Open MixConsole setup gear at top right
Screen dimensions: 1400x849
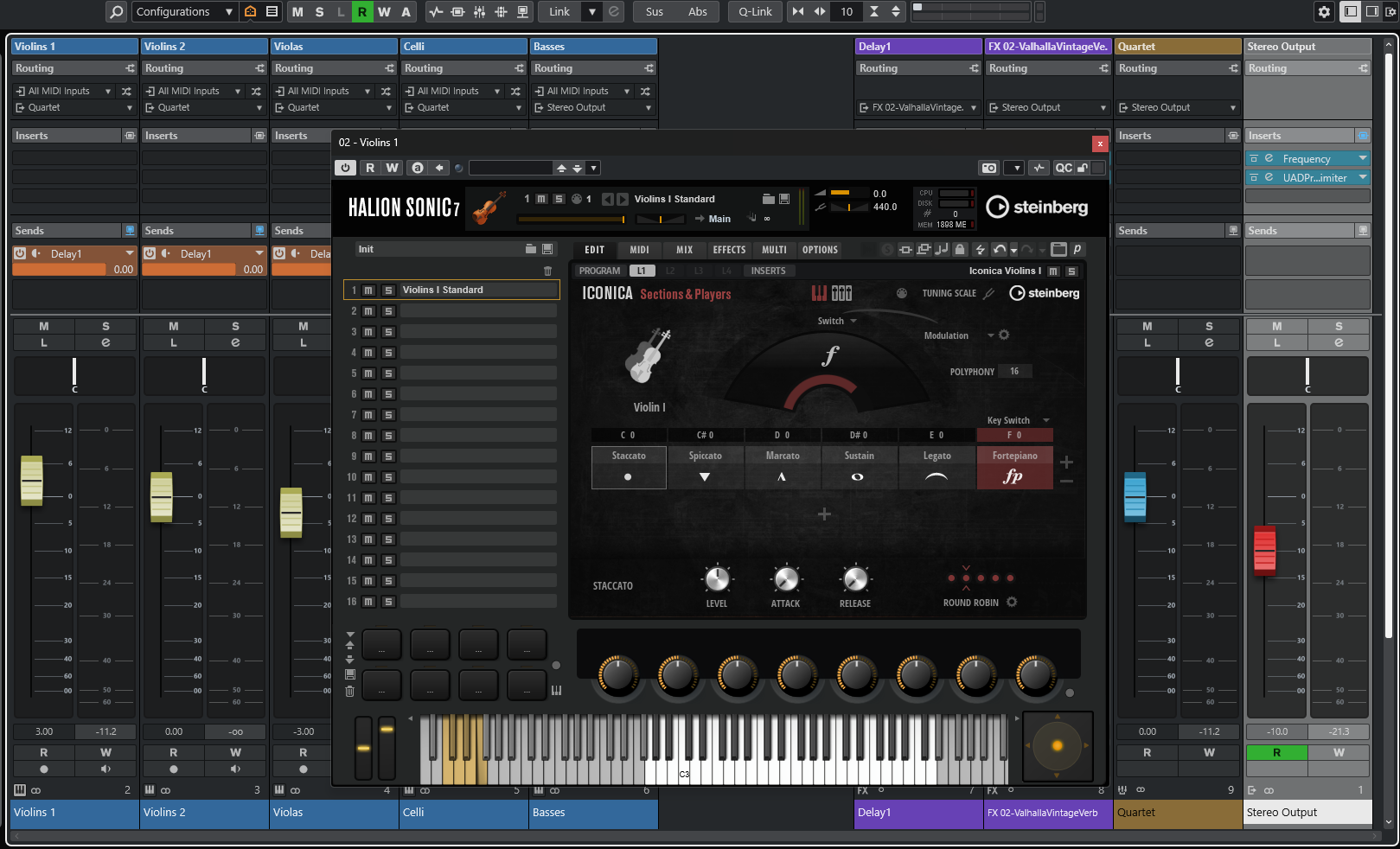pyautogui.click(x=1324, y=11)
